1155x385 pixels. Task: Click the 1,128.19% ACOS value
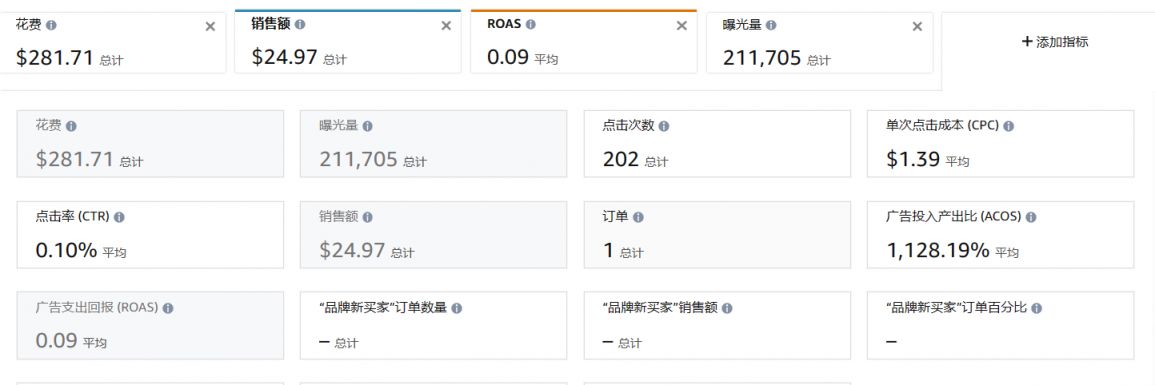click(x=938, y=251)
